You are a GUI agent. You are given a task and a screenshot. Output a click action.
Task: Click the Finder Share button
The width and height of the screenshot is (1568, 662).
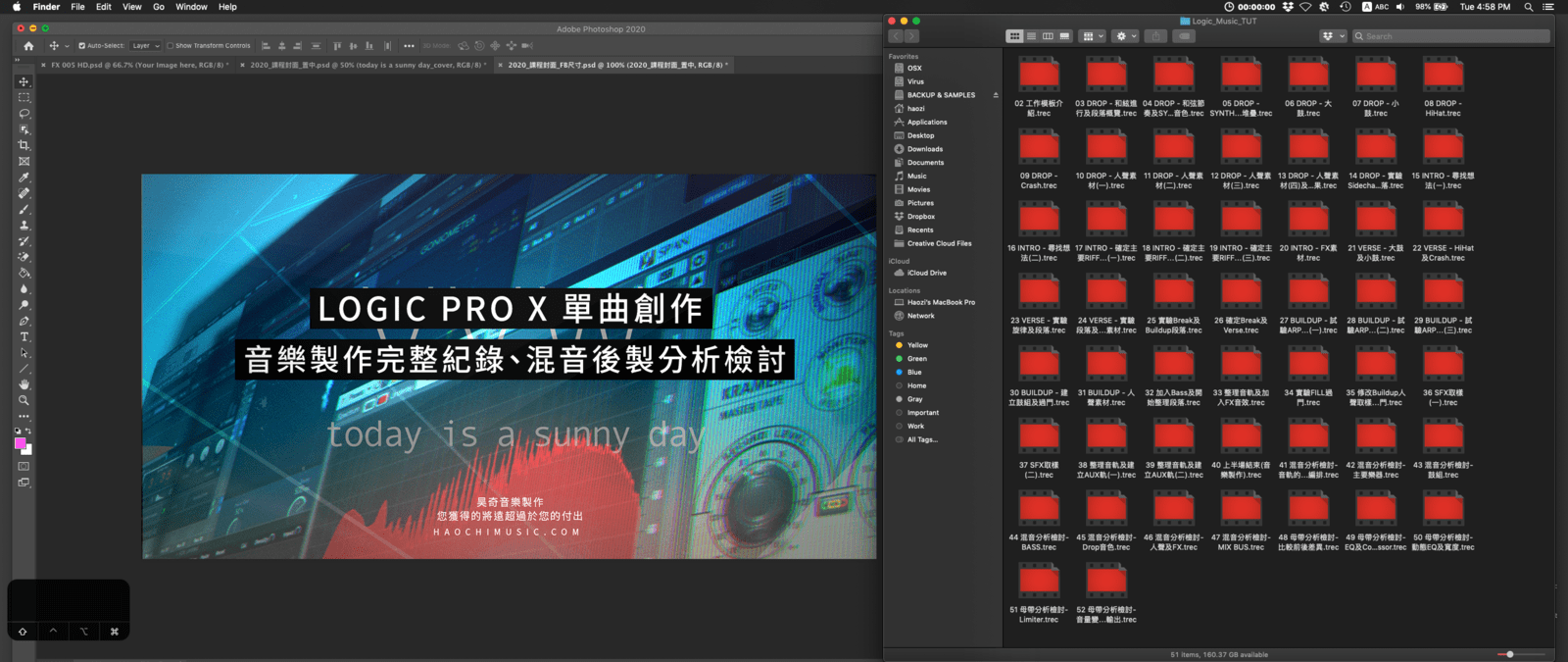1156,36
